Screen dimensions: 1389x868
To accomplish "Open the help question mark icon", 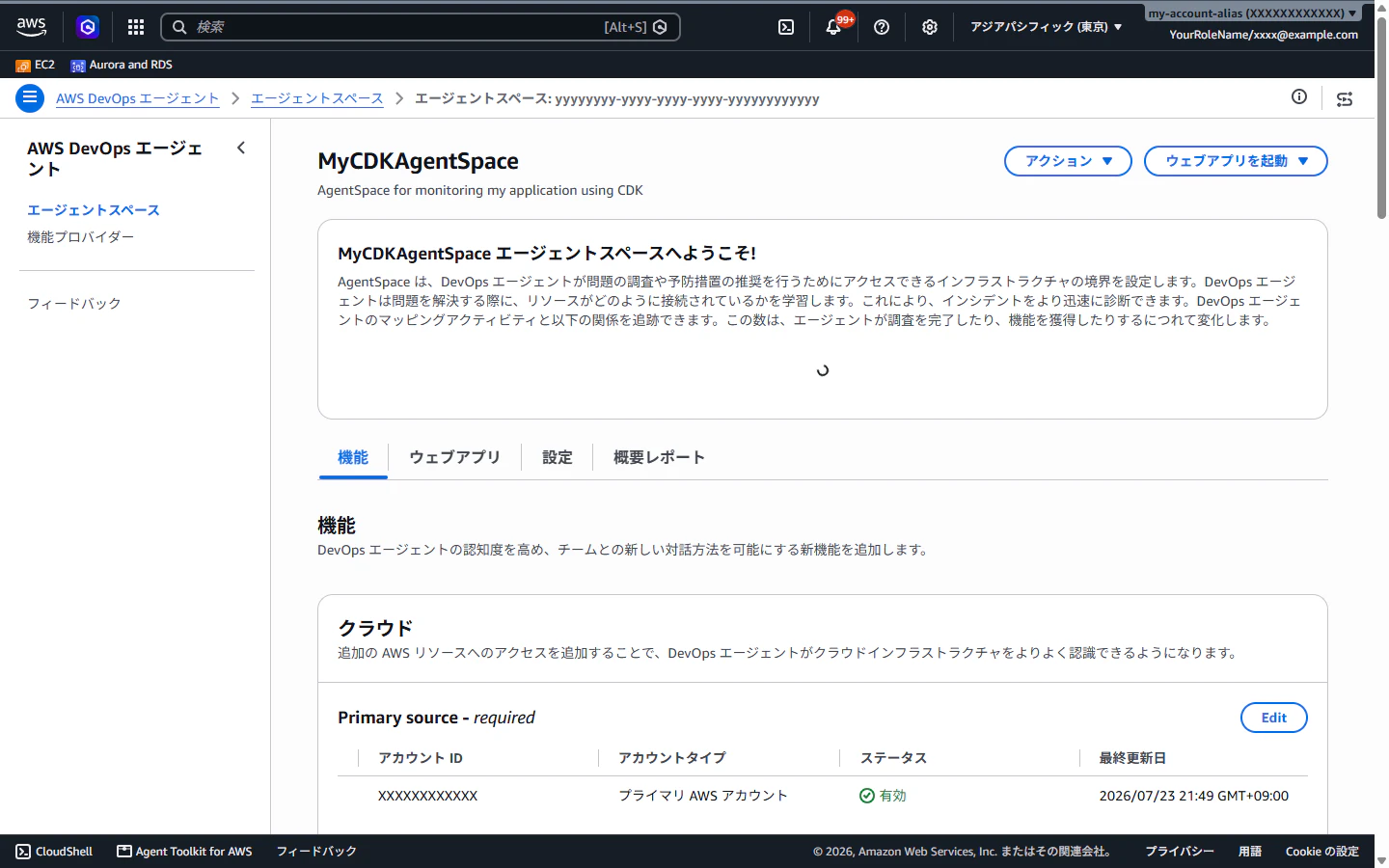I will (x=882, y=27).
